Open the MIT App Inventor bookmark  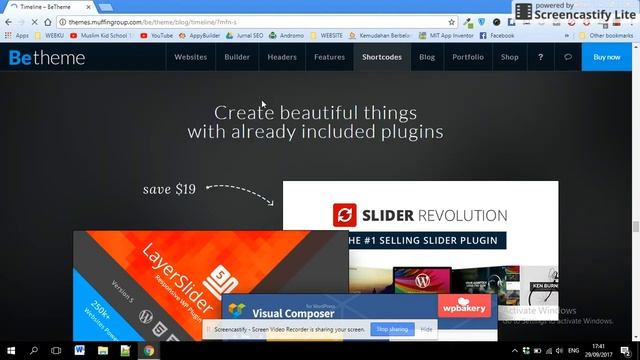(446, 36)
